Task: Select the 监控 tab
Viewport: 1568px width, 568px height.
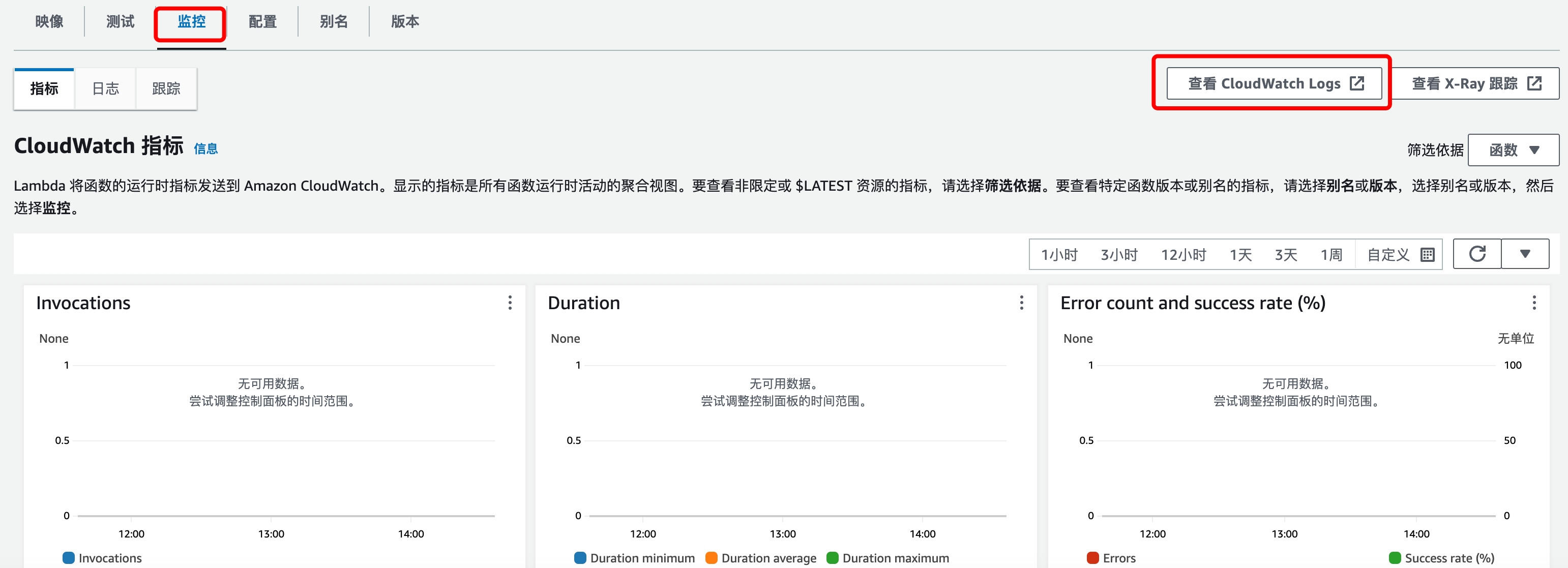Action: coord(191,22)
